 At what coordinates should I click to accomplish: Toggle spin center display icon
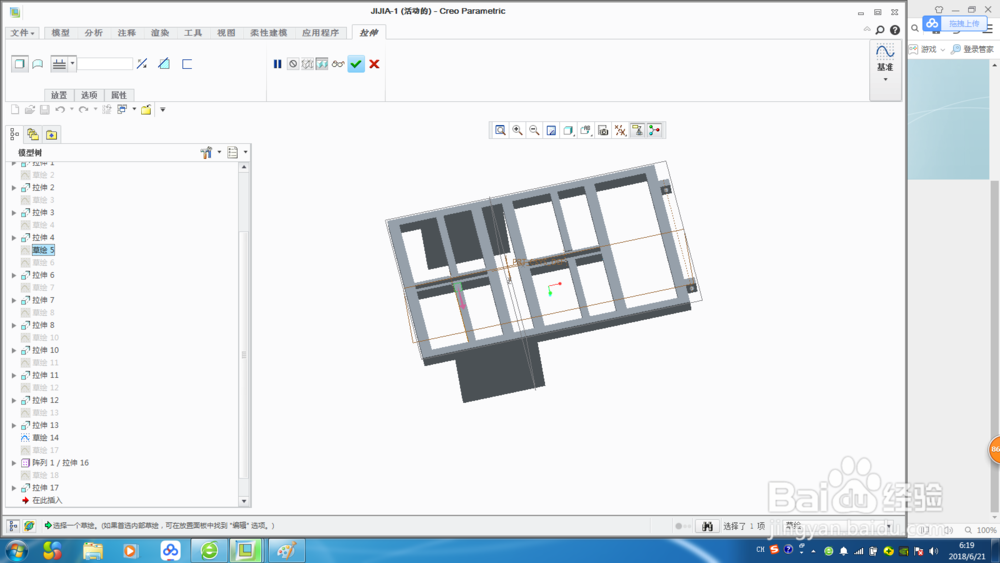click(654, 130)
